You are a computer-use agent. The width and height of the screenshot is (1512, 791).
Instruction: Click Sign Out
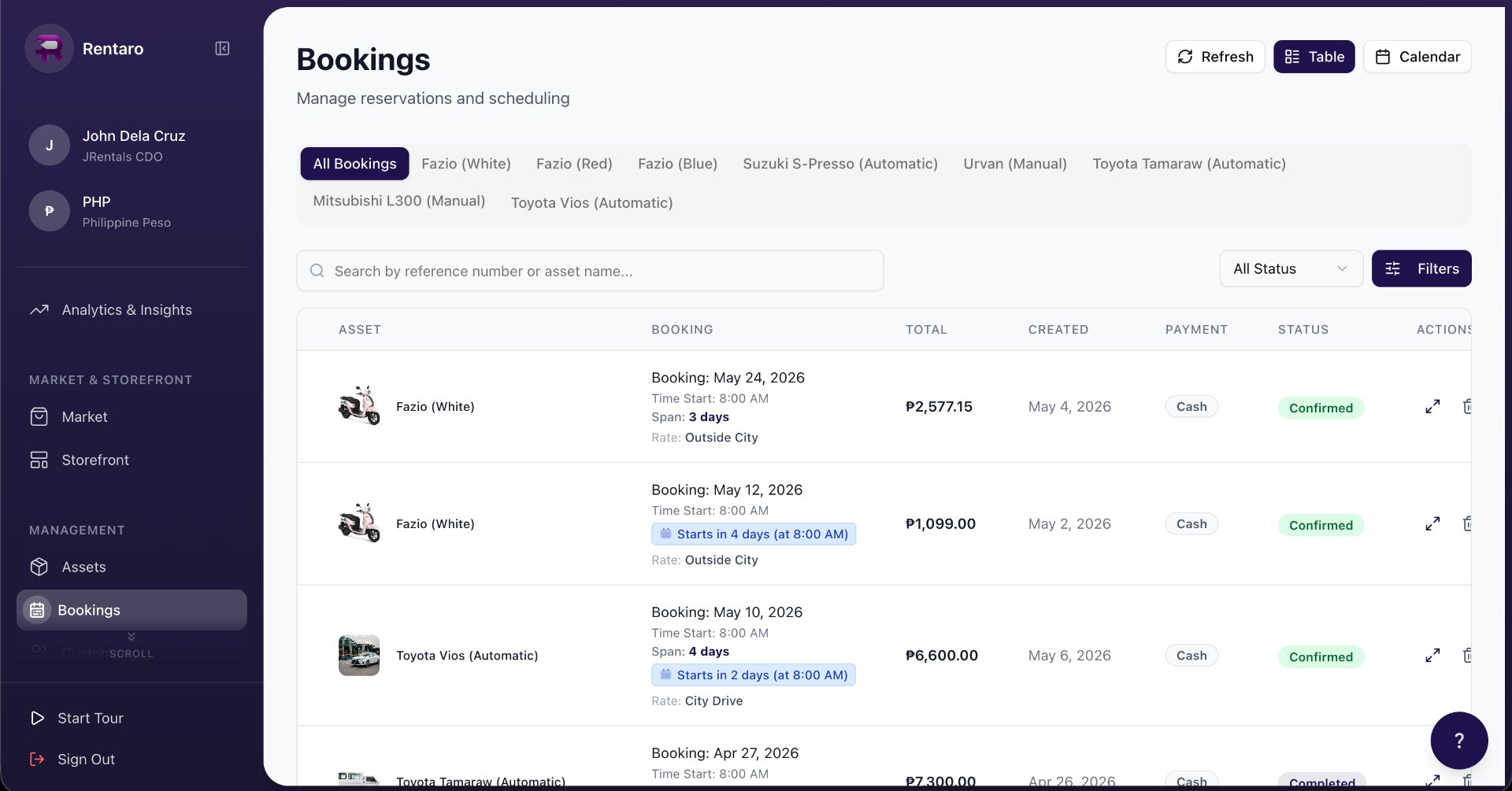(86, 760)
